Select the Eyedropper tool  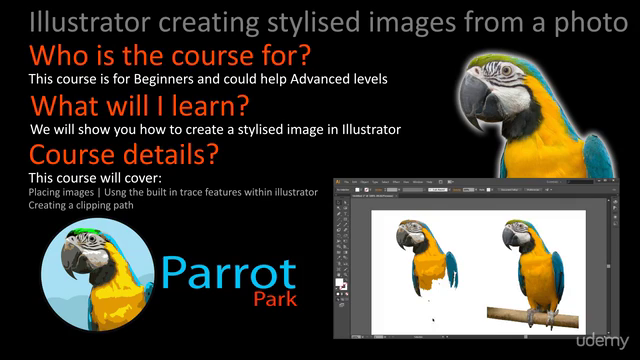(x=339, y=258)
